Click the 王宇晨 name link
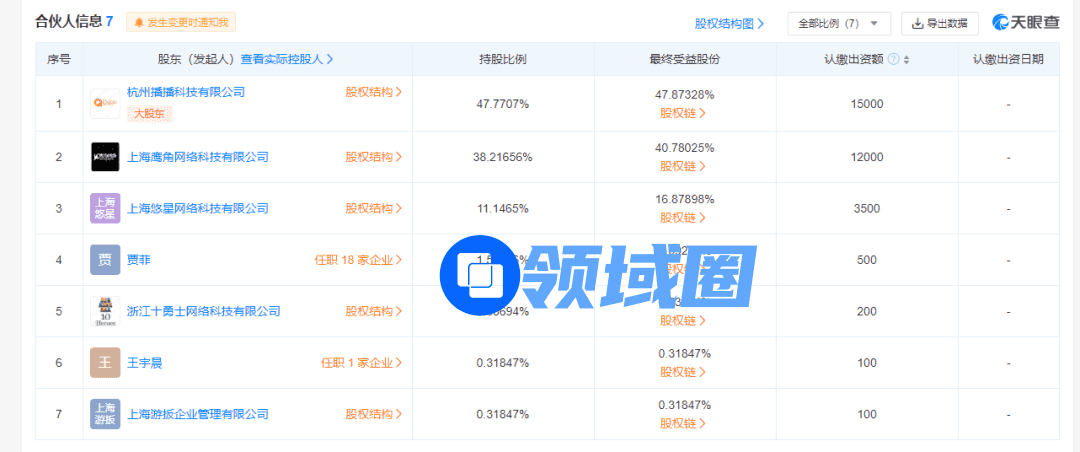Image resolution: width=1080 pixels, height=452 pixels. tap(144, 363)
